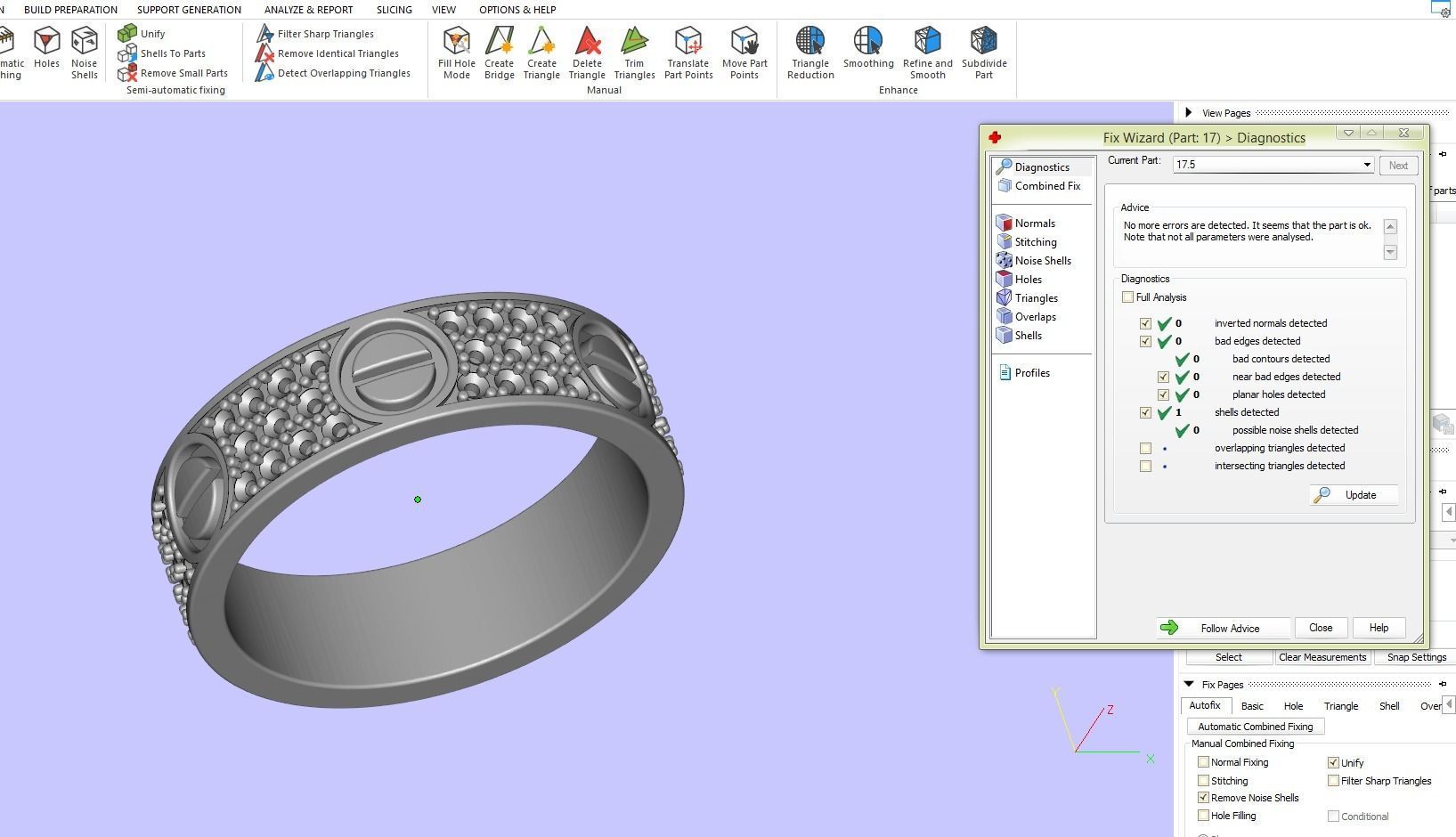Enable Full Analysis checkbox
The width and height of the screenshot is (1456, 837).
(1128, 297)
